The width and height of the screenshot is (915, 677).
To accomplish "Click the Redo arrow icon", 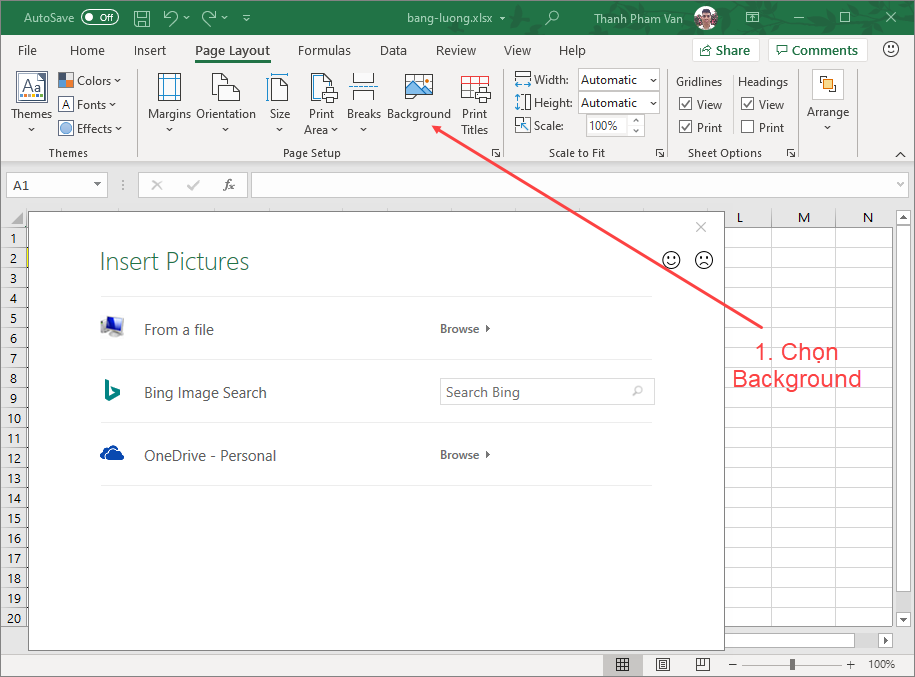I will click(x=209, y=18).
